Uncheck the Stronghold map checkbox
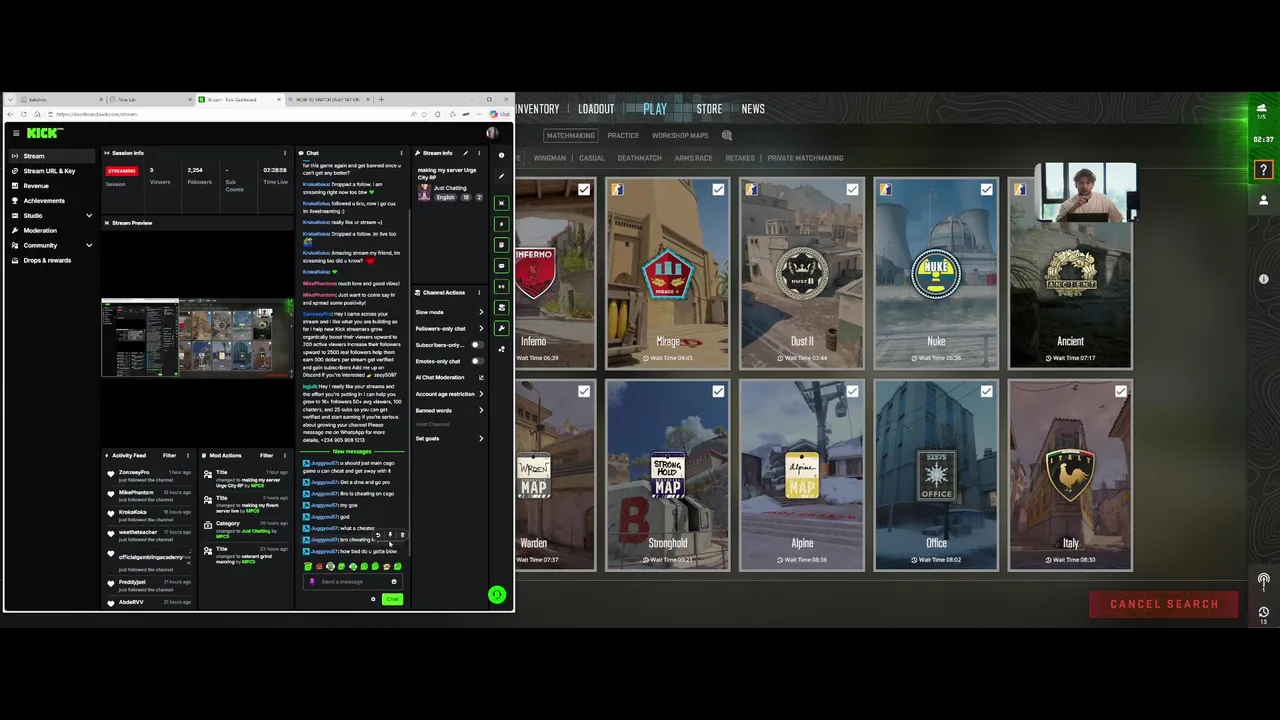Screen dimensions: 1280x720 pos(718,391)
